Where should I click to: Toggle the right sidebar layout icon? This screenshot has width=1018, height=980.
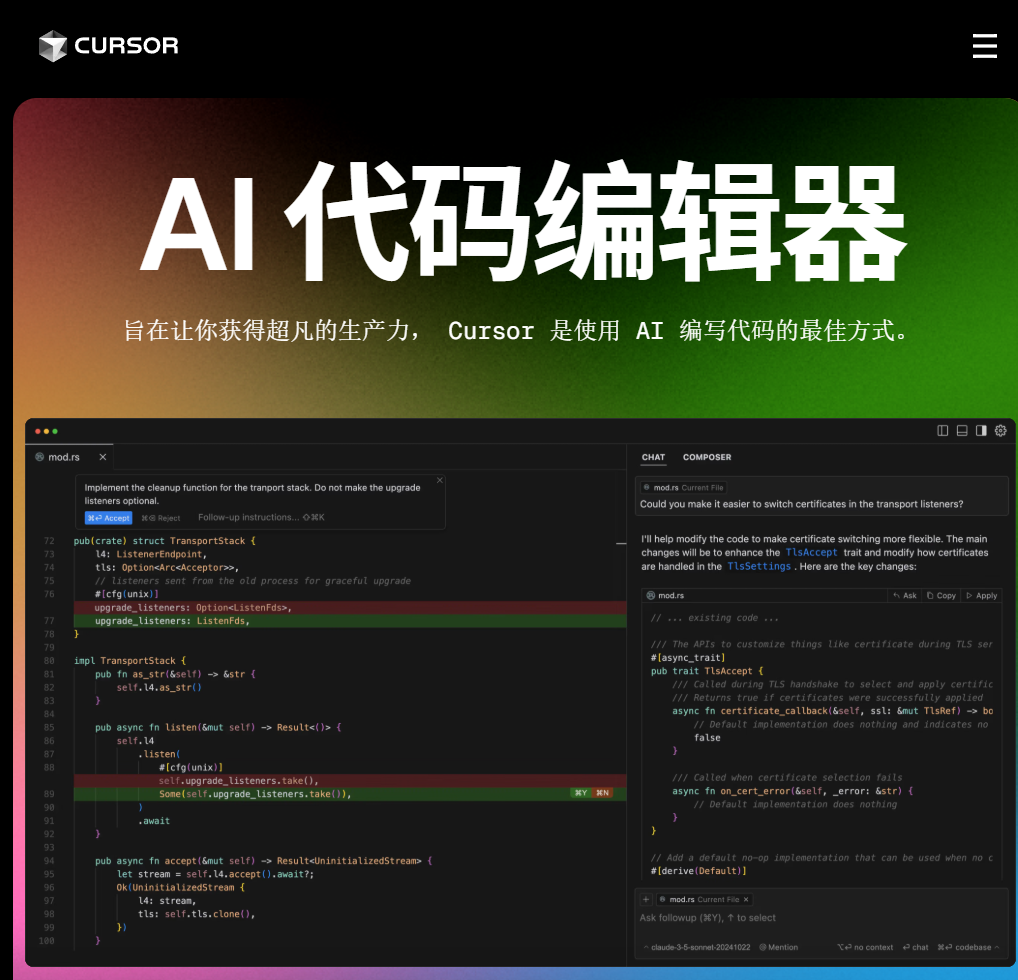coord(981,431)
